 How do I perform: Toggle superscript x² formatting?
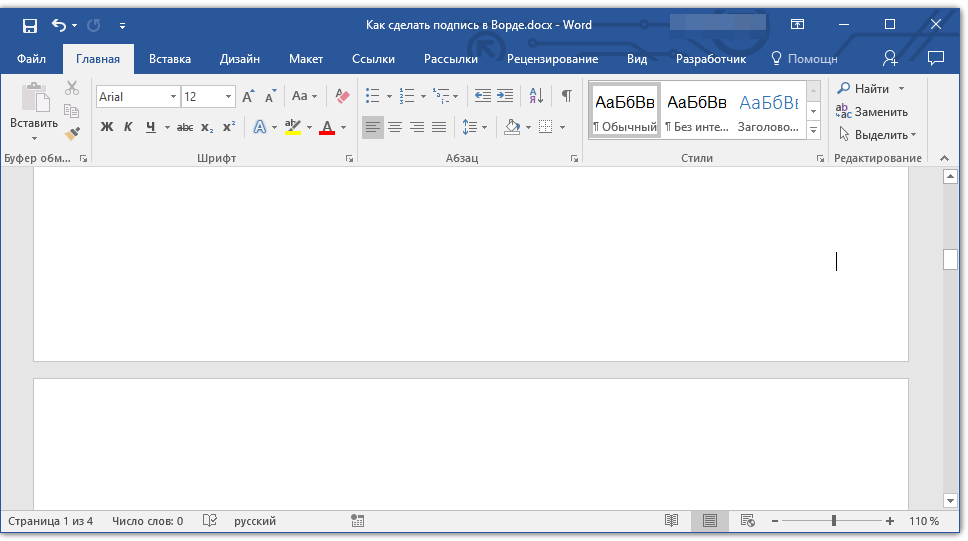pos(229,127)
